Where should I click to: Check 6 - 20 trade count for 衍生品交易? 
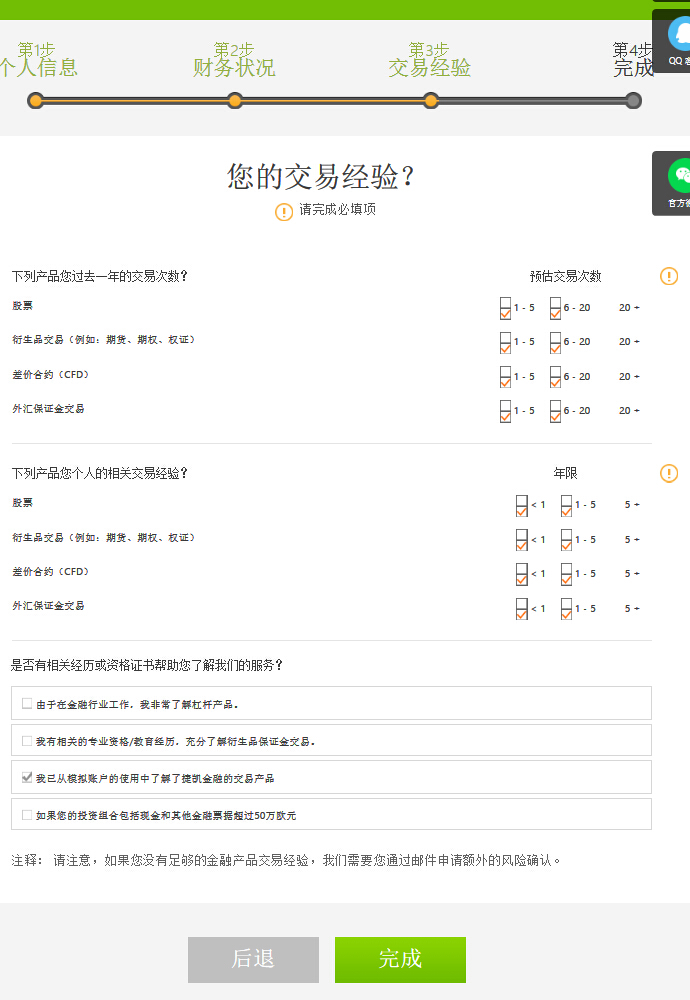[555, 342]
